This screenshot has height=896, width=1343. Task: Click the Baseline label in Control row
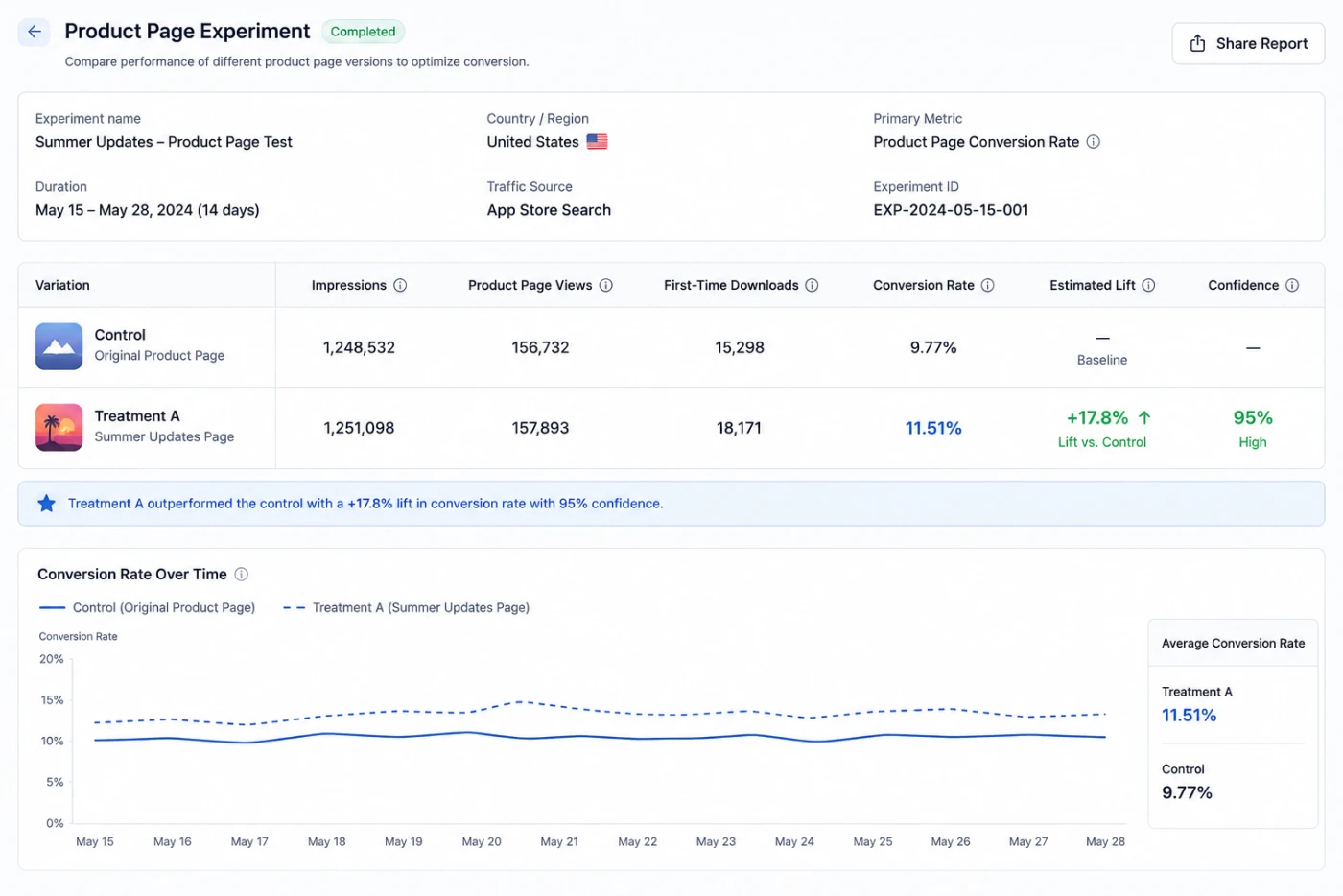[x=1102, y=360]
